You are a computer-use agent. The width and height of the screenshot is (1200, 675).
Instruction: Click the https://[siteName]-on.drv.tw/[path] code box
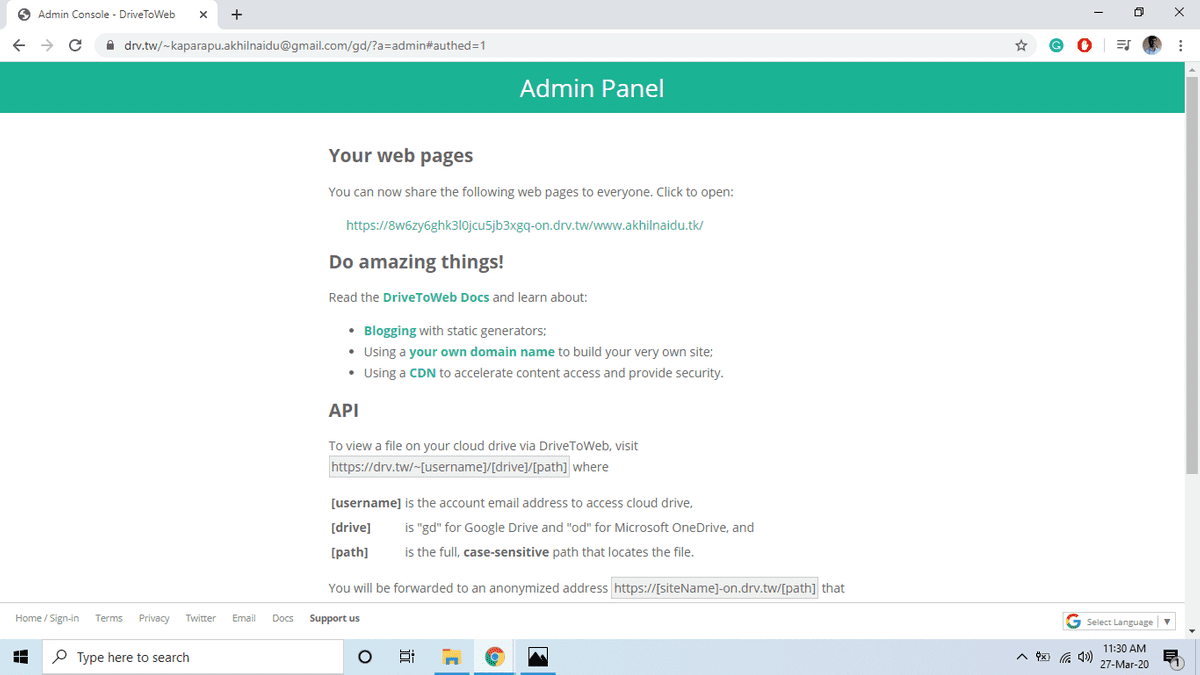[714, 588]
